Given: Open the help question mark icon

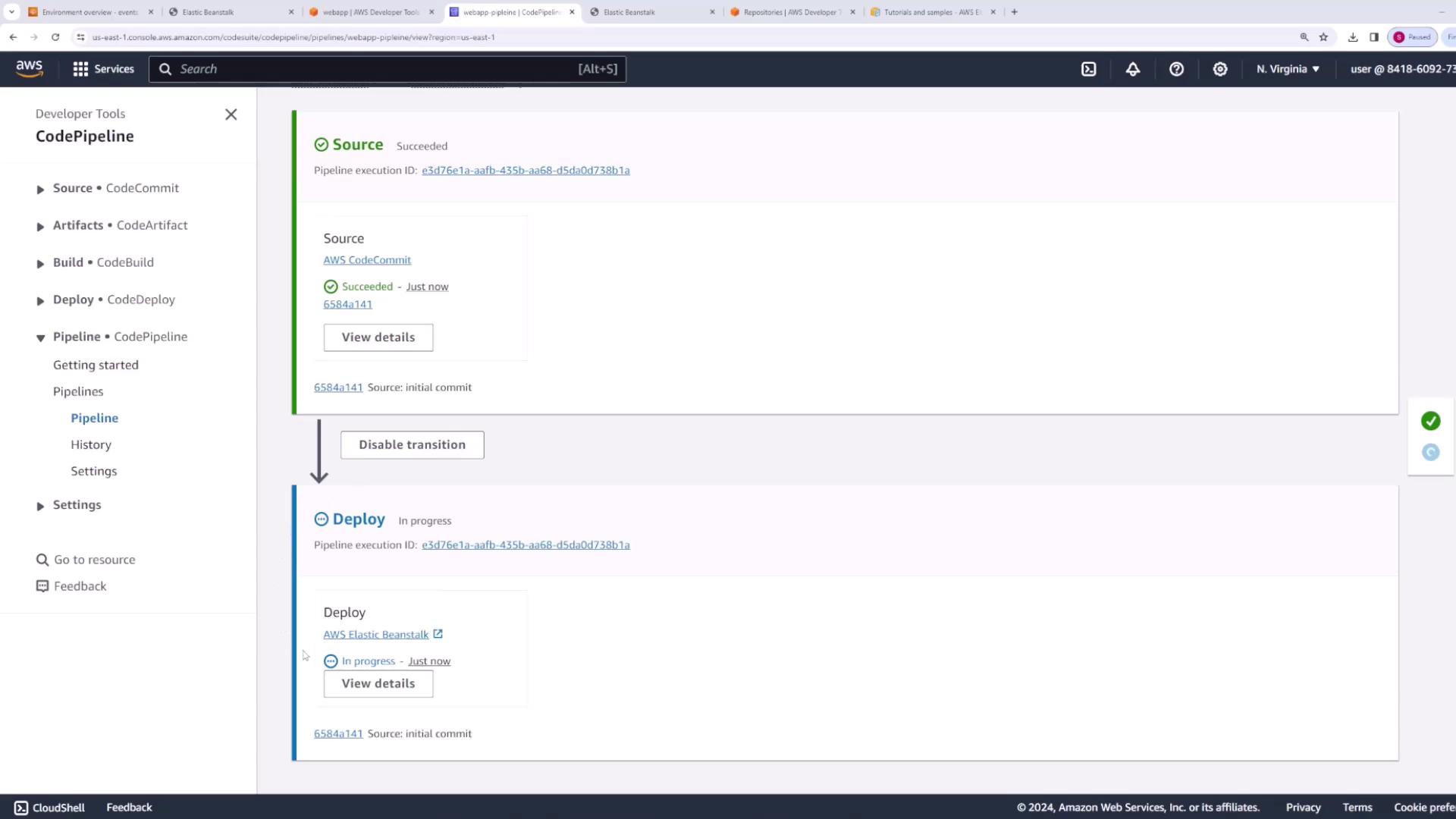Looking at the screenshot, I should pos(1176,69).
